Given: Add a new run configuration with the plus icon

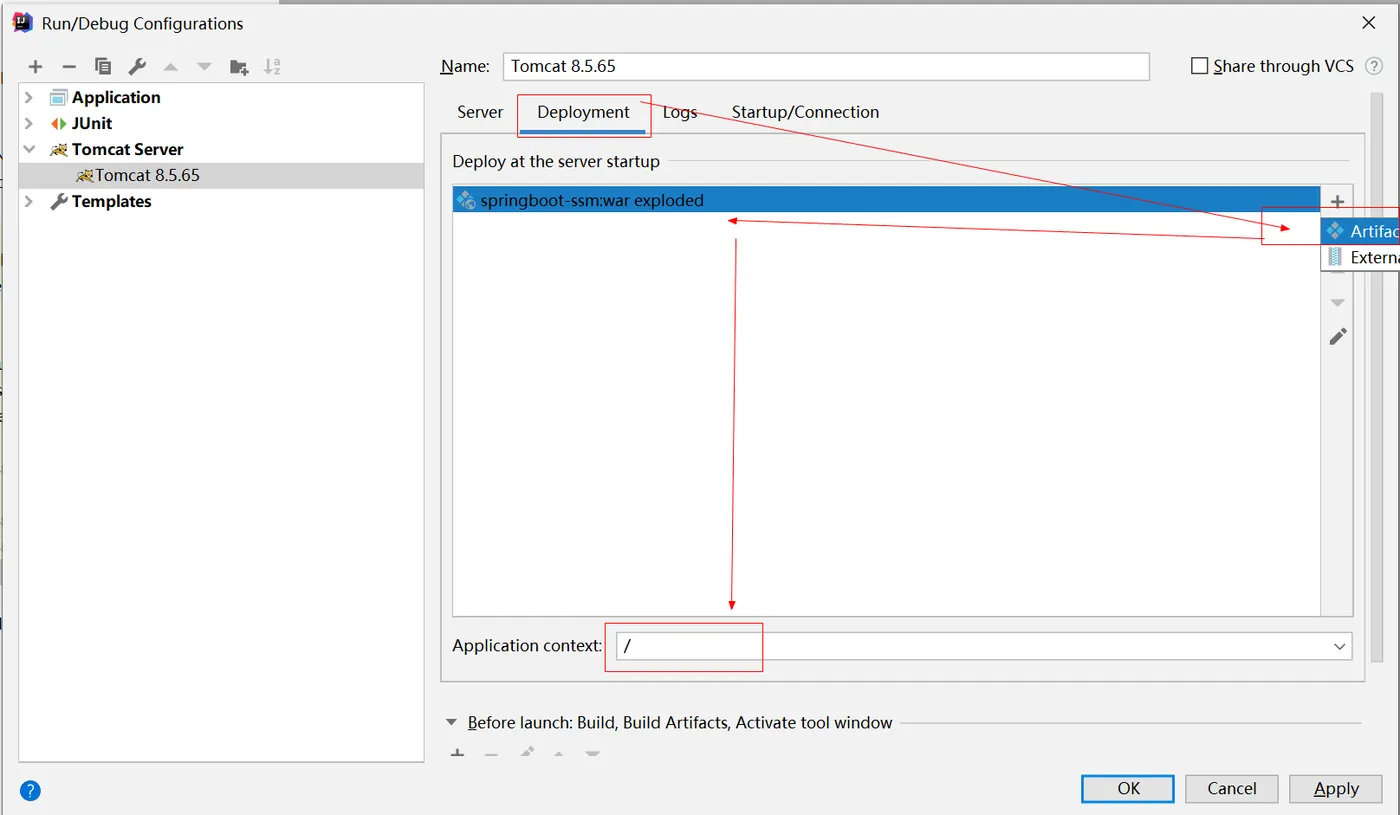Looking at the screenshot, I should (36, 67).
